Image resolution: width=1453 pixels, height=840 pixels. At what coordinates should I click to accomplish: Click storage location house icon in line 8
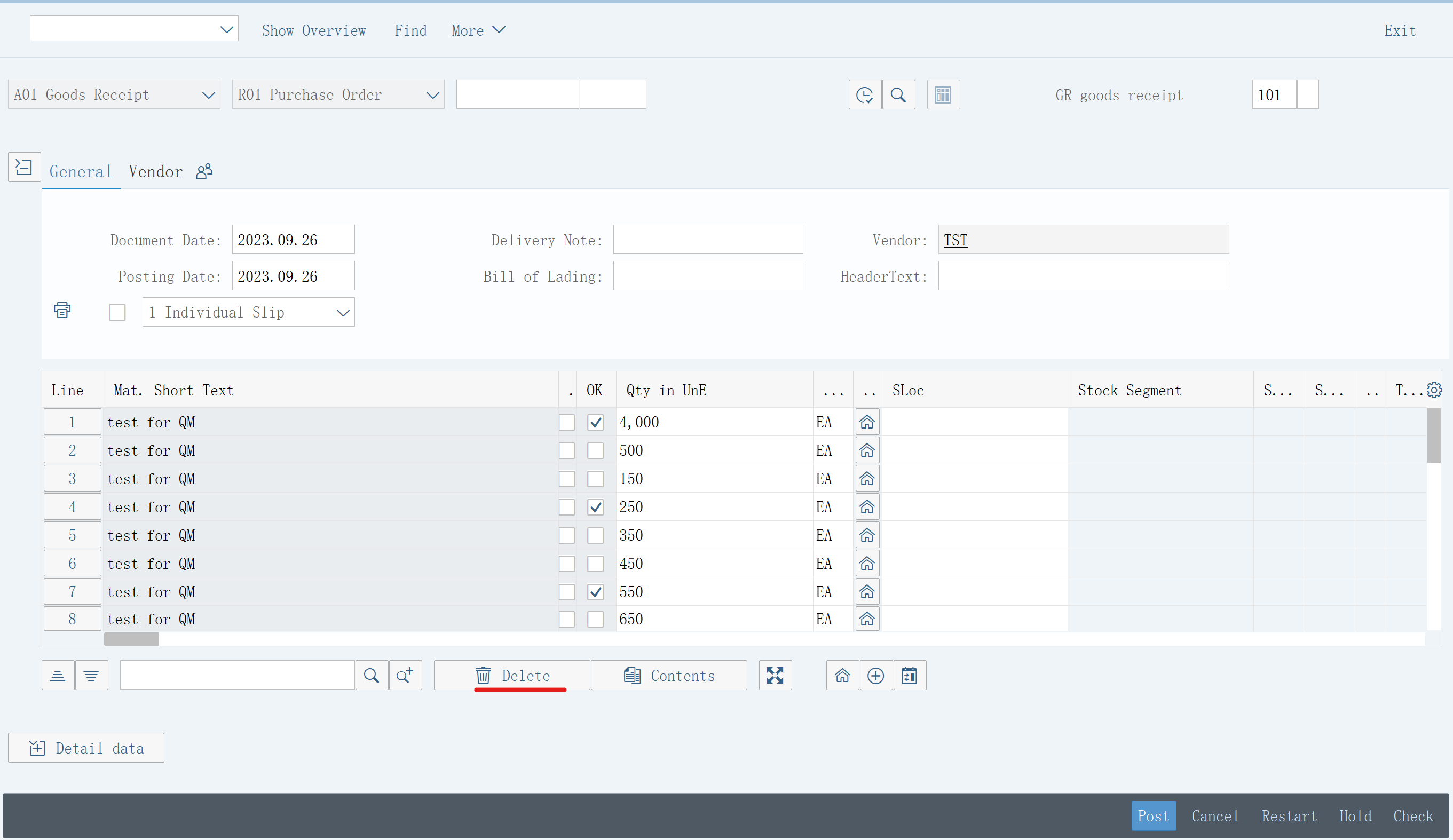pos(866,619)
